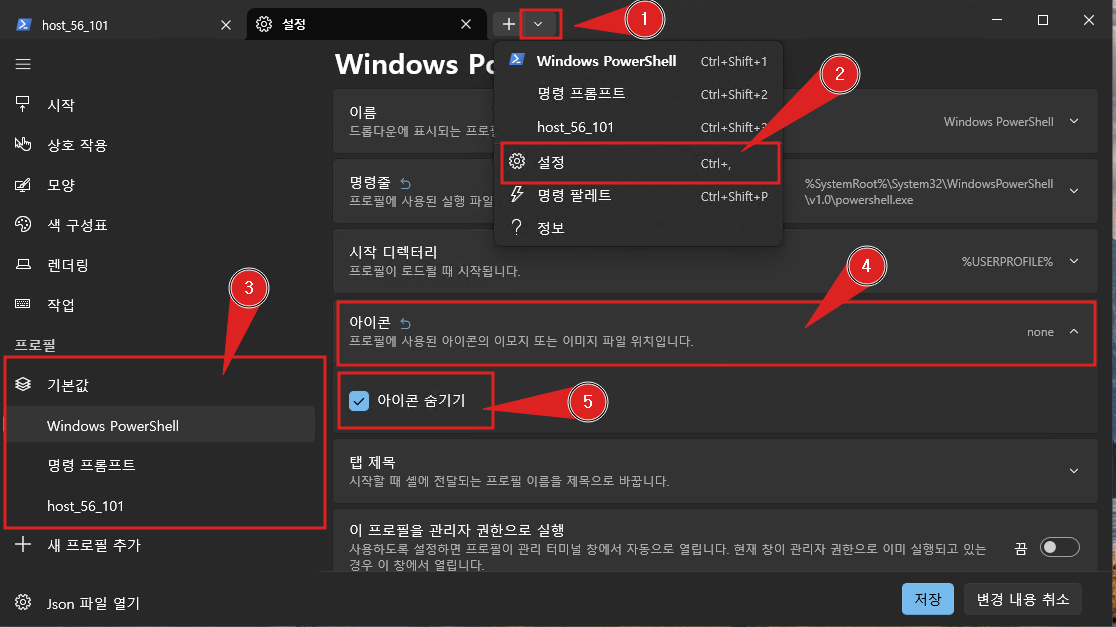Image resolution: width=1116 pixels, height=627 pixels.
Task: Expand the 탭 제목 setting chevron
Action: [x=1074, y=470]
